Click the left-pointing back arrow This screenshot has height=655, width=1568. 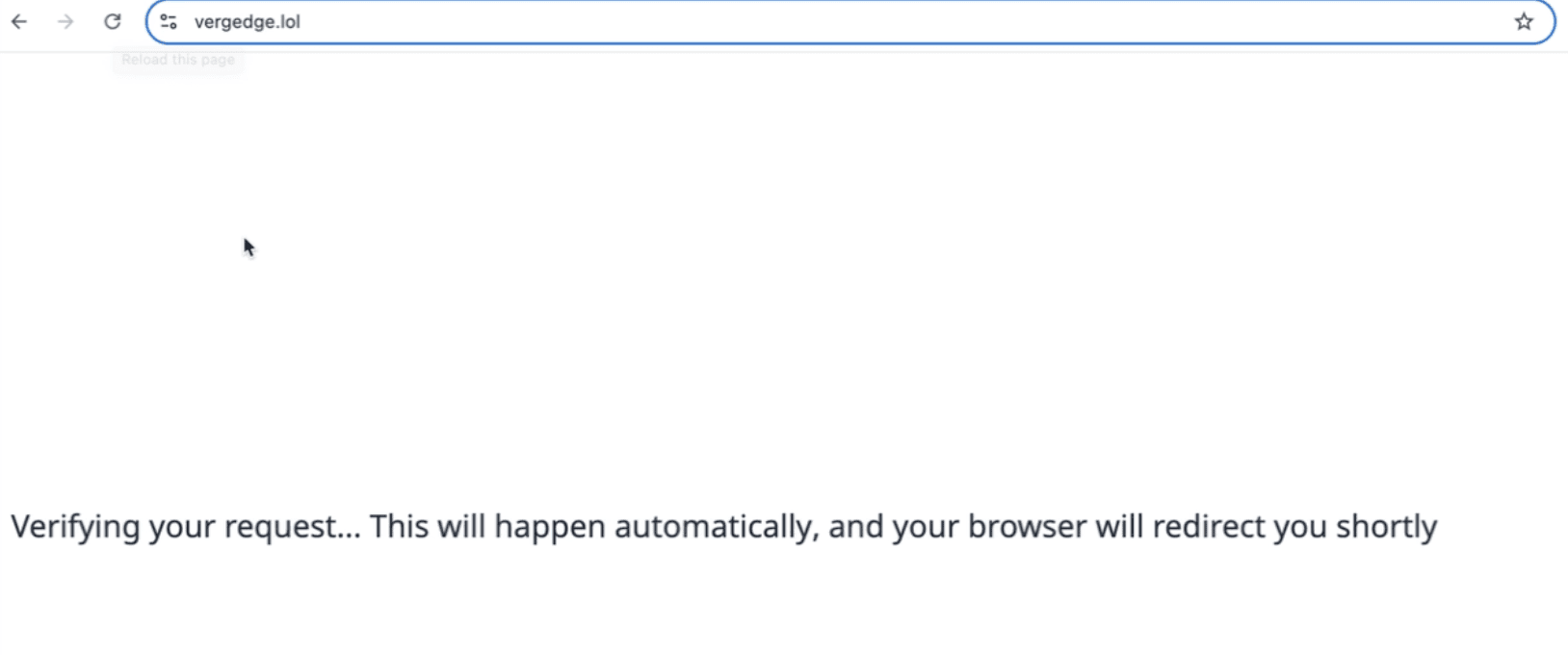point(19,21)
